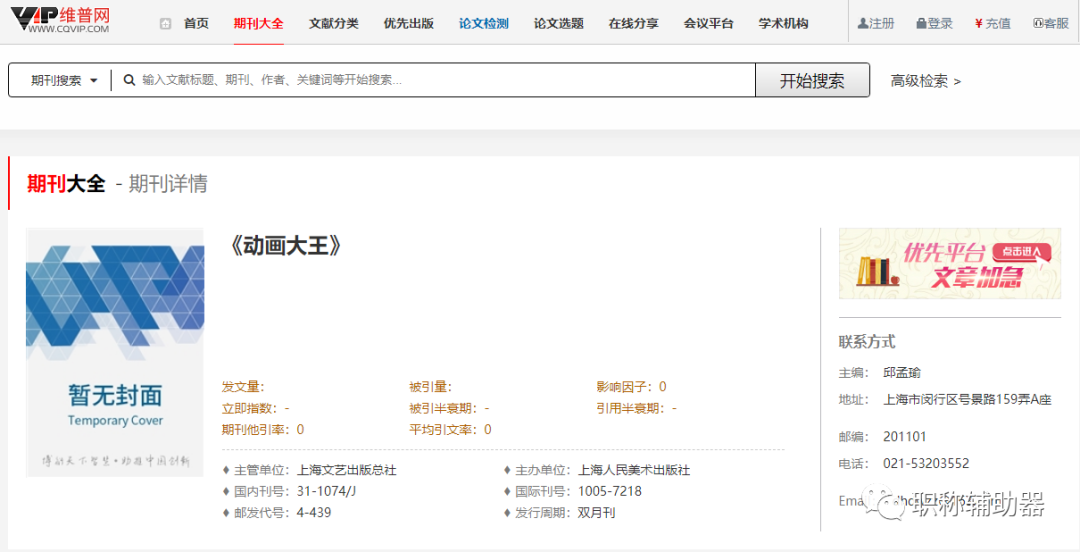Go to 会议平台 page
Image resolution: width=1080 pixels, height=552 pixels.
point(709,23)
